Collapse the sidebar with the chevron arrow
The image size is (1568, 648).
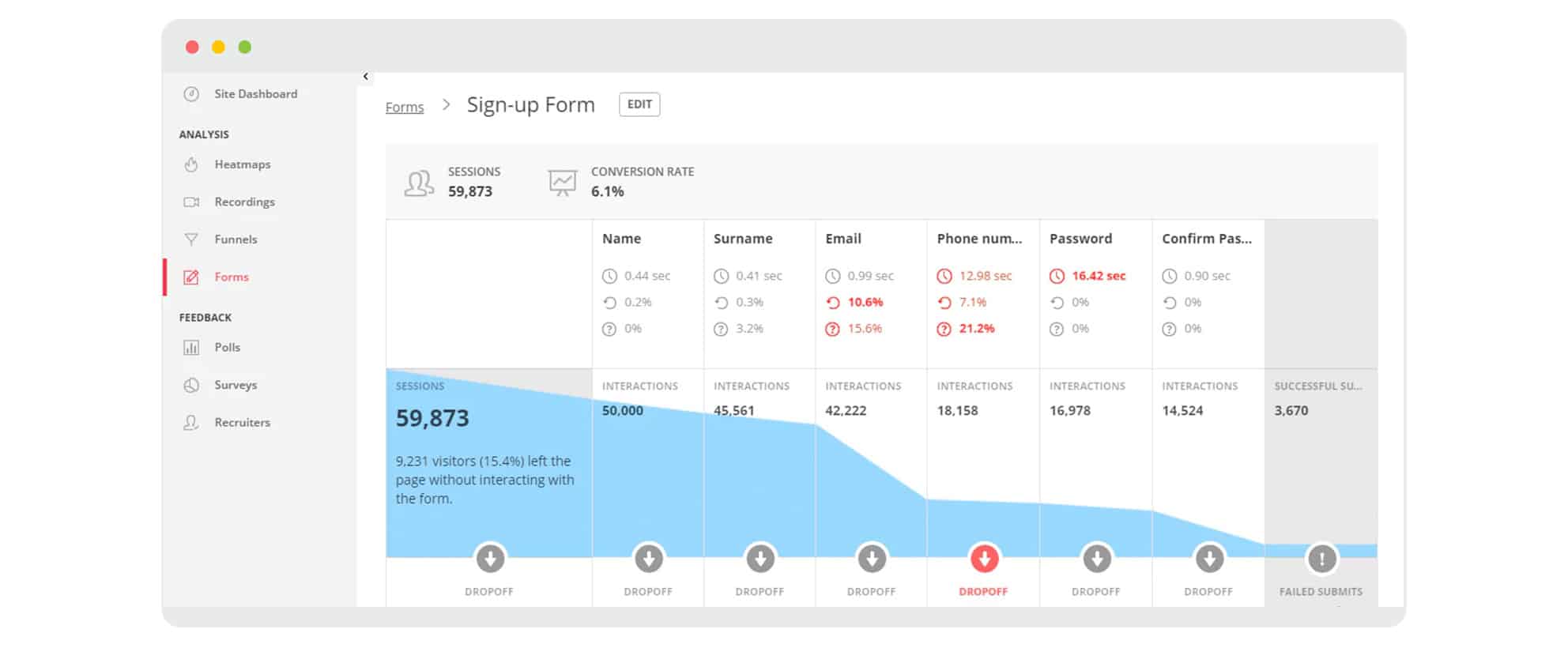click(366, 77)
